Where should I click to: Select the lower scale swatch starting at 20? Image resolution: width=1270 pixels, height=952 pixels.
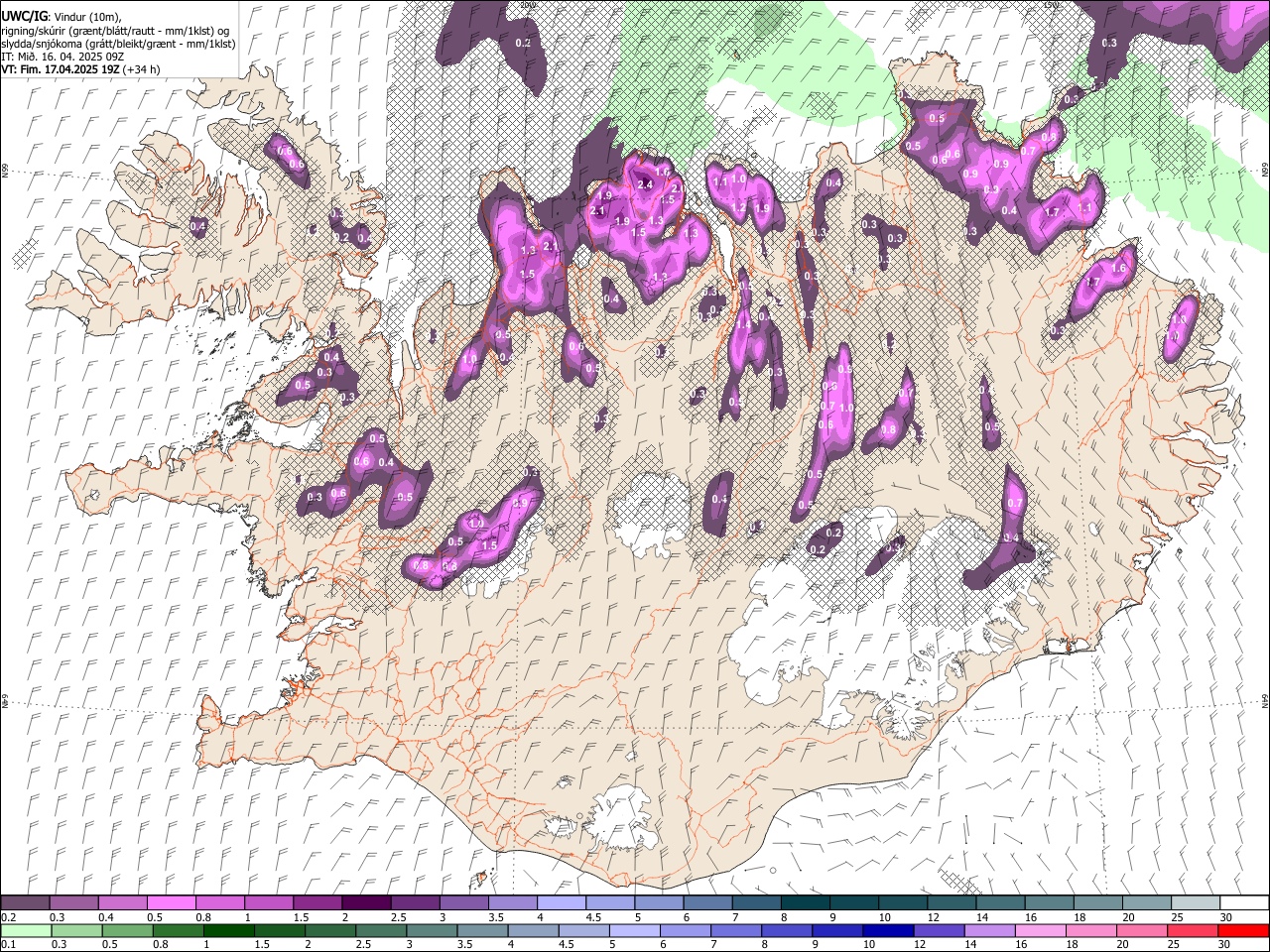coord(1141,930)
